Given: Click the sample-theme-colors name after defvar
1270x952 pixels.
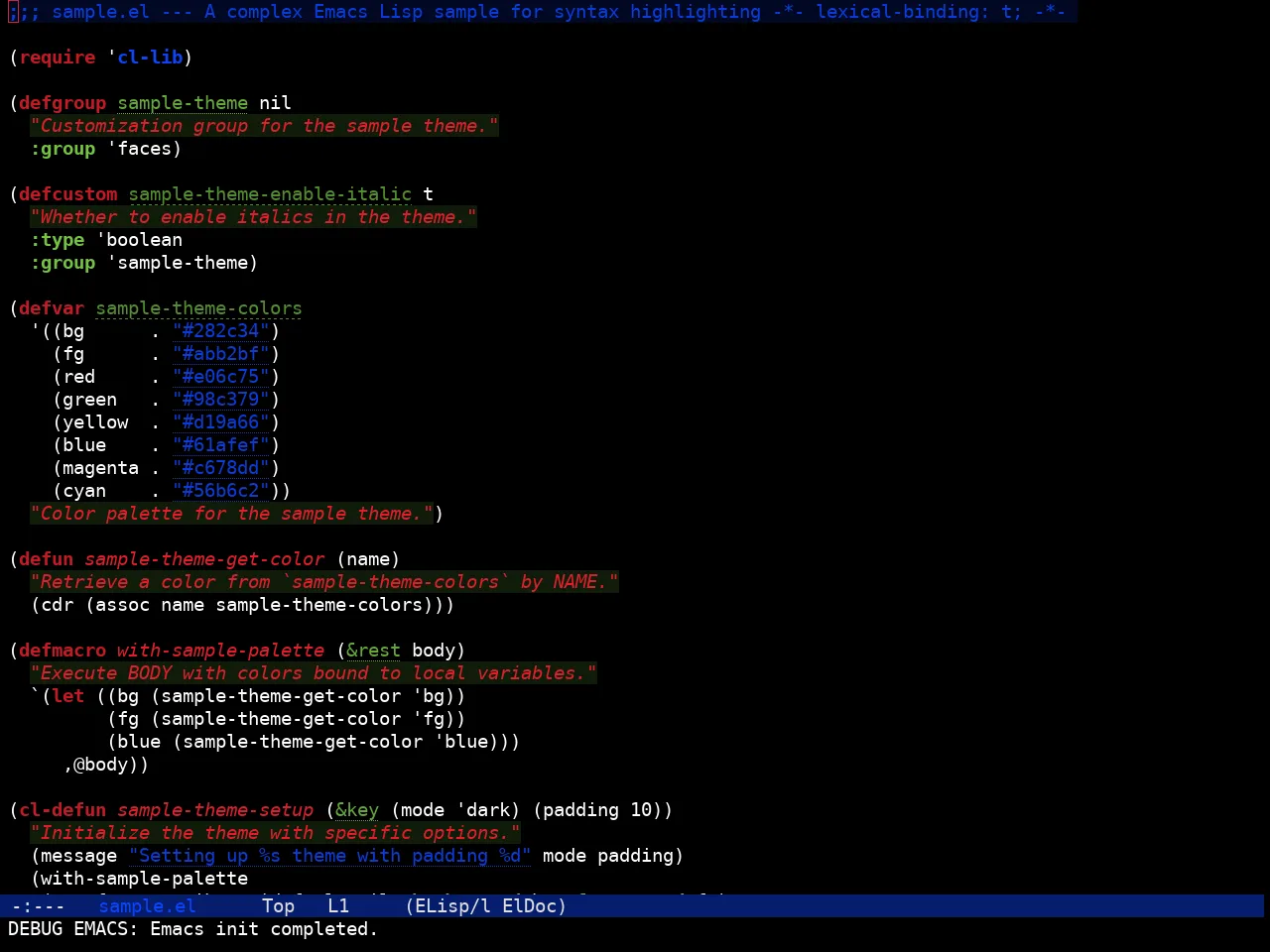Looking at the screenshot, I should tap(198, 307).
